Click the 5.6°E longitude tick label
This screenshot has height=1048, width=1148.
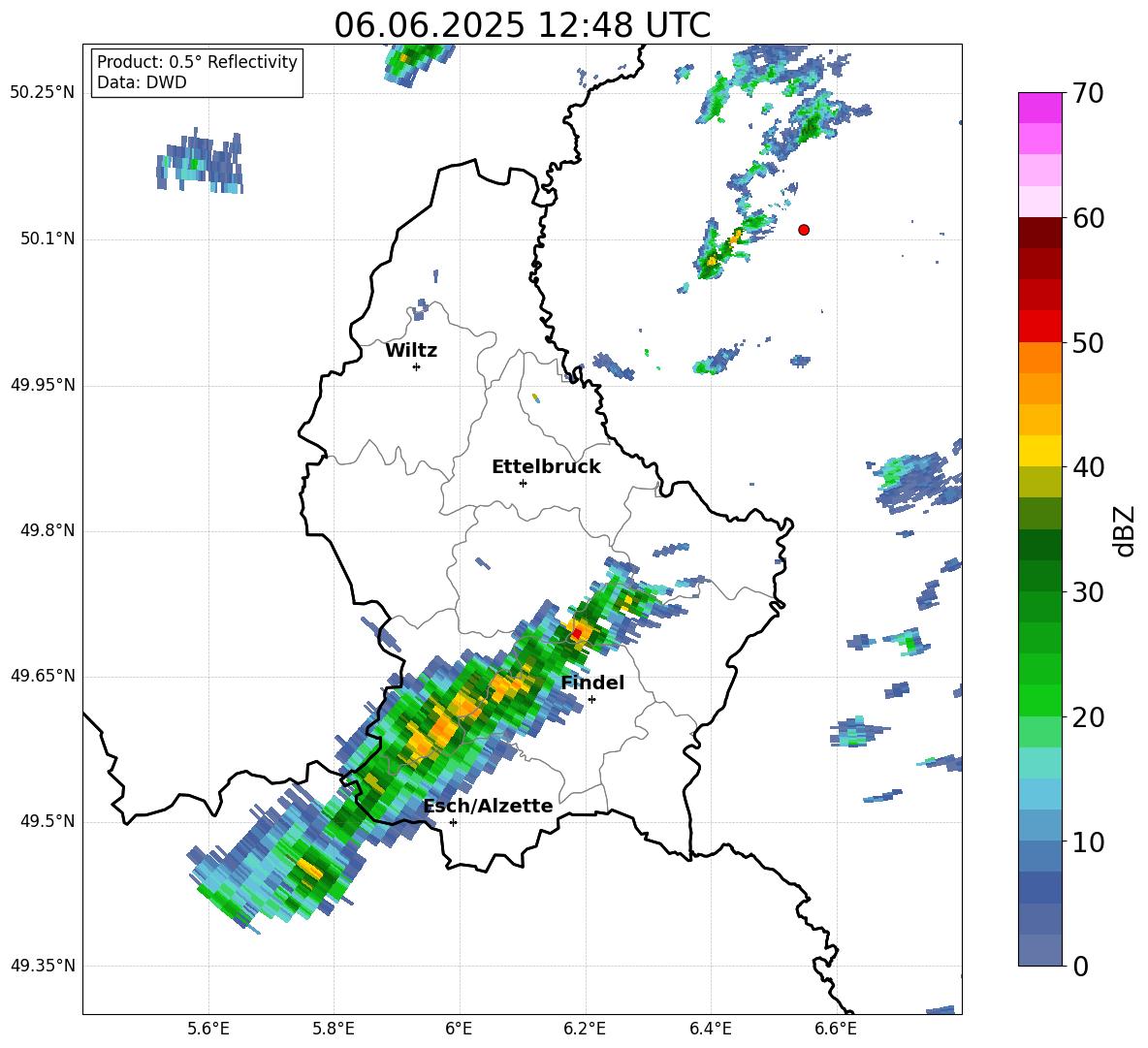(x=208, y=1029)
